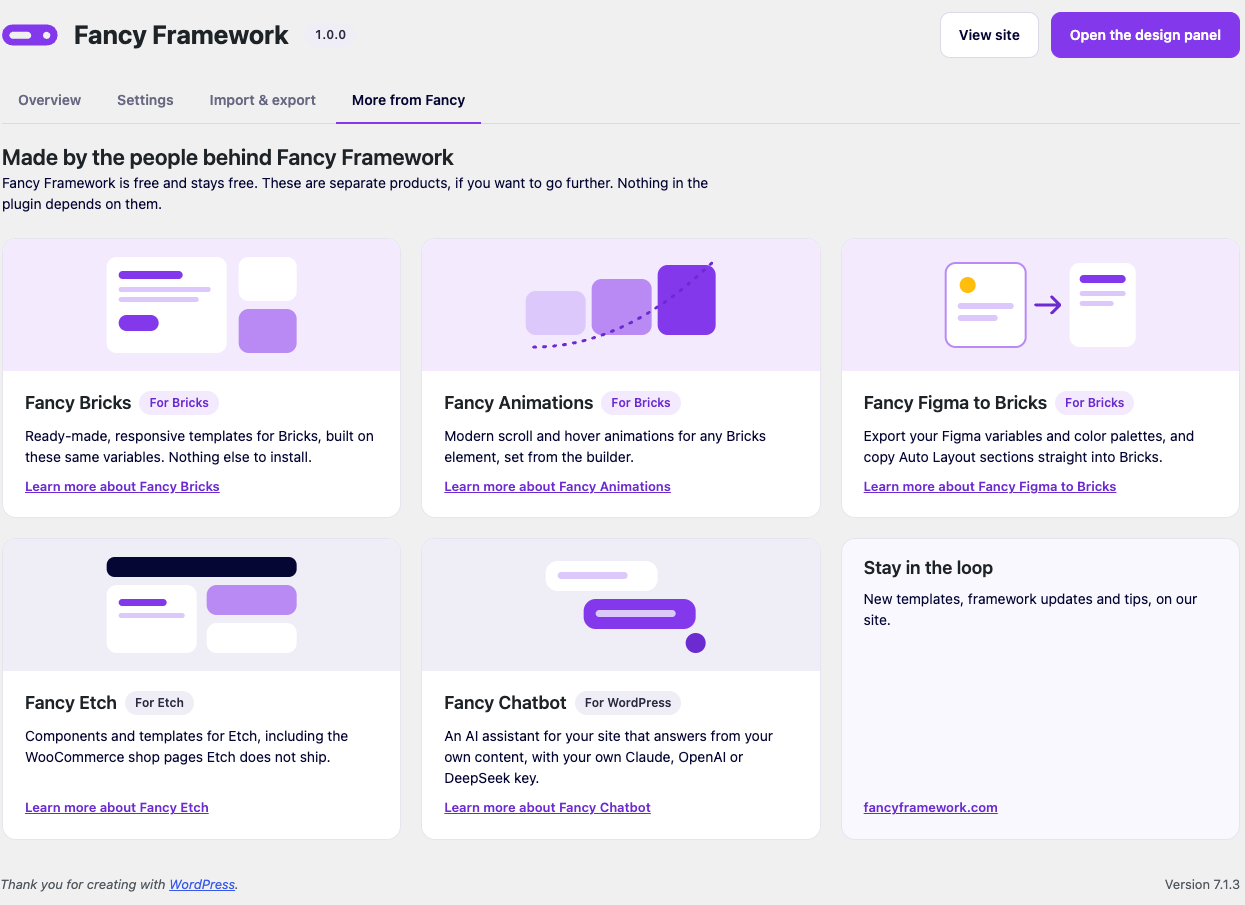Click the Version 7.1.3 footer text
The height and width of the screenshot is (905, 1245).
1202,885
